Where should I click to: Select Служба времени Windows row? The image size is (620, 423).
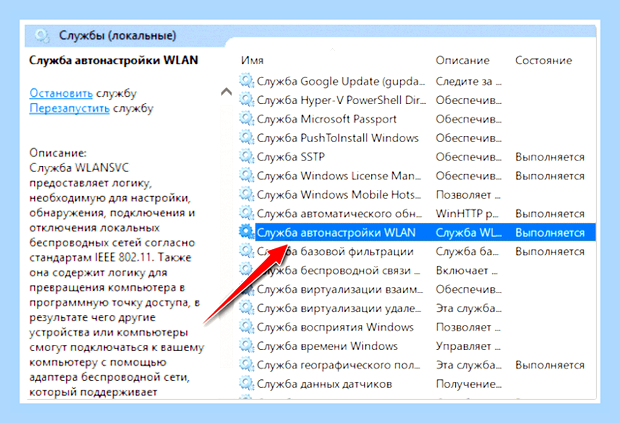click(x=417, y=346)
